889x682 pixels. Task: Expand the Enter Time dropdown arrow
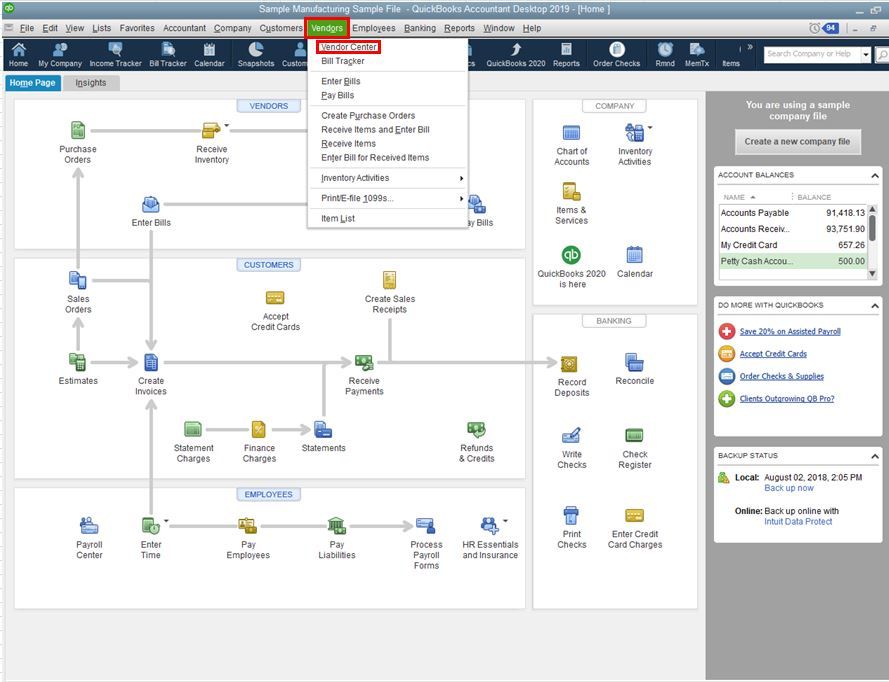(x=166, y=520)
